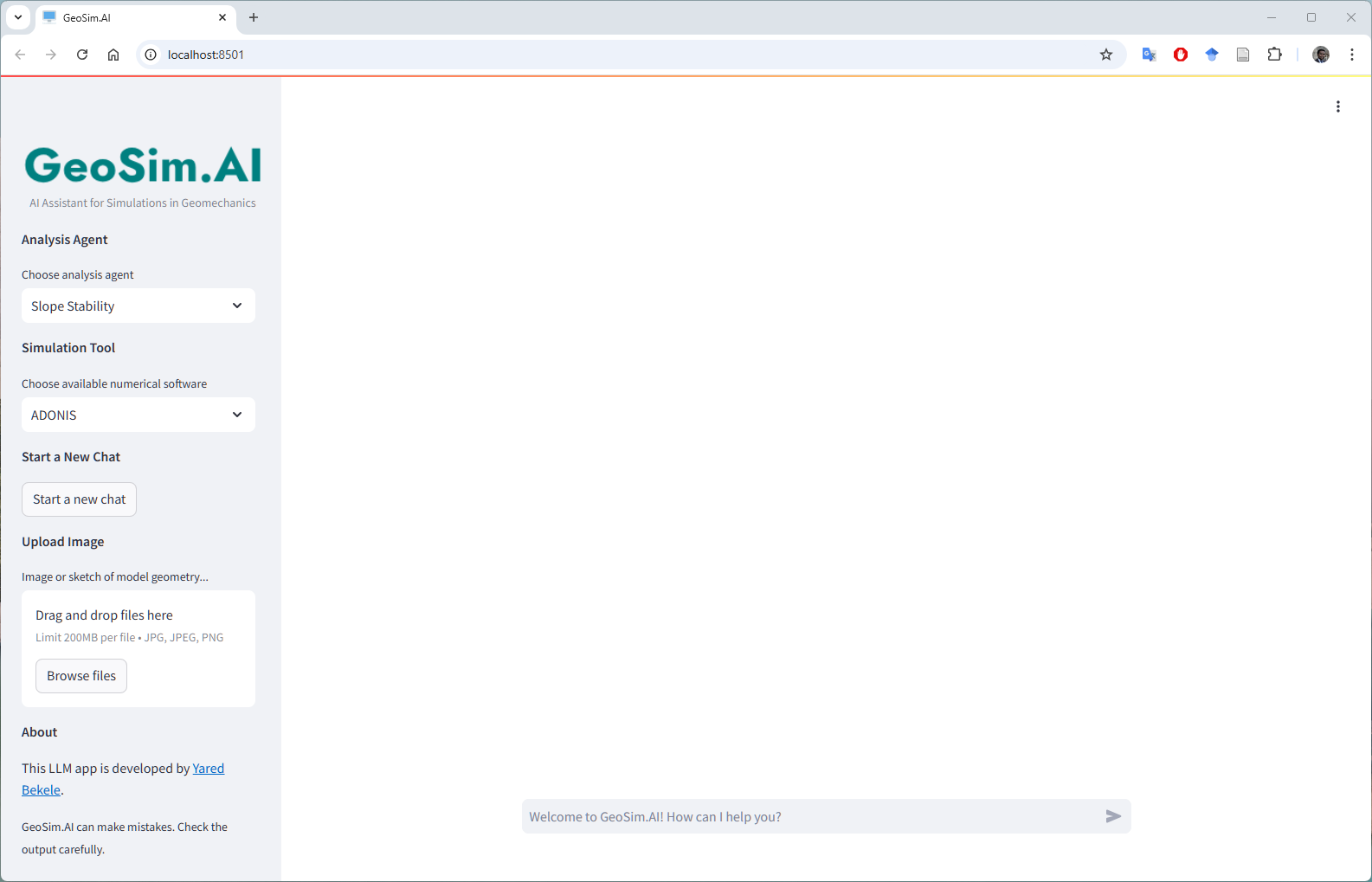1372x882 pixels.
Task: Open the tab search dropdown arrow
Action: 18,17
